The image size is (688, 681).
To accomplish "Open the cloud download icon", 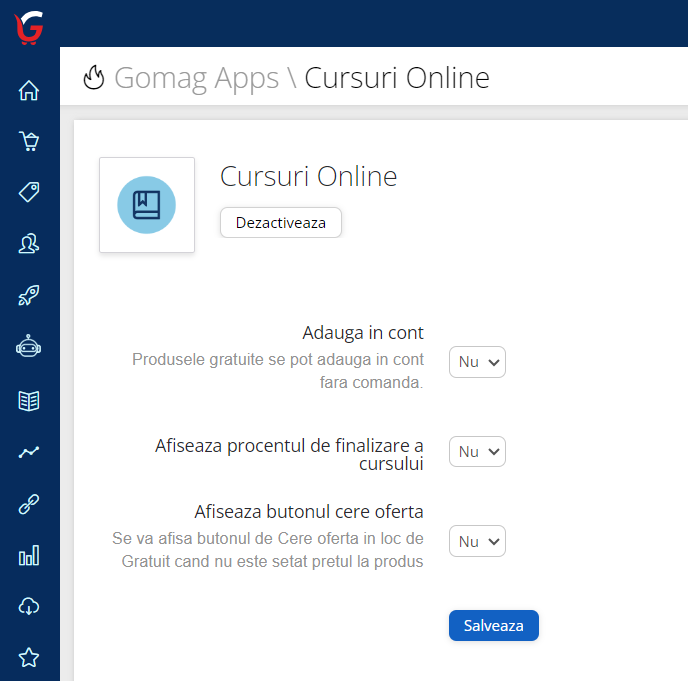I will point(29,606).
